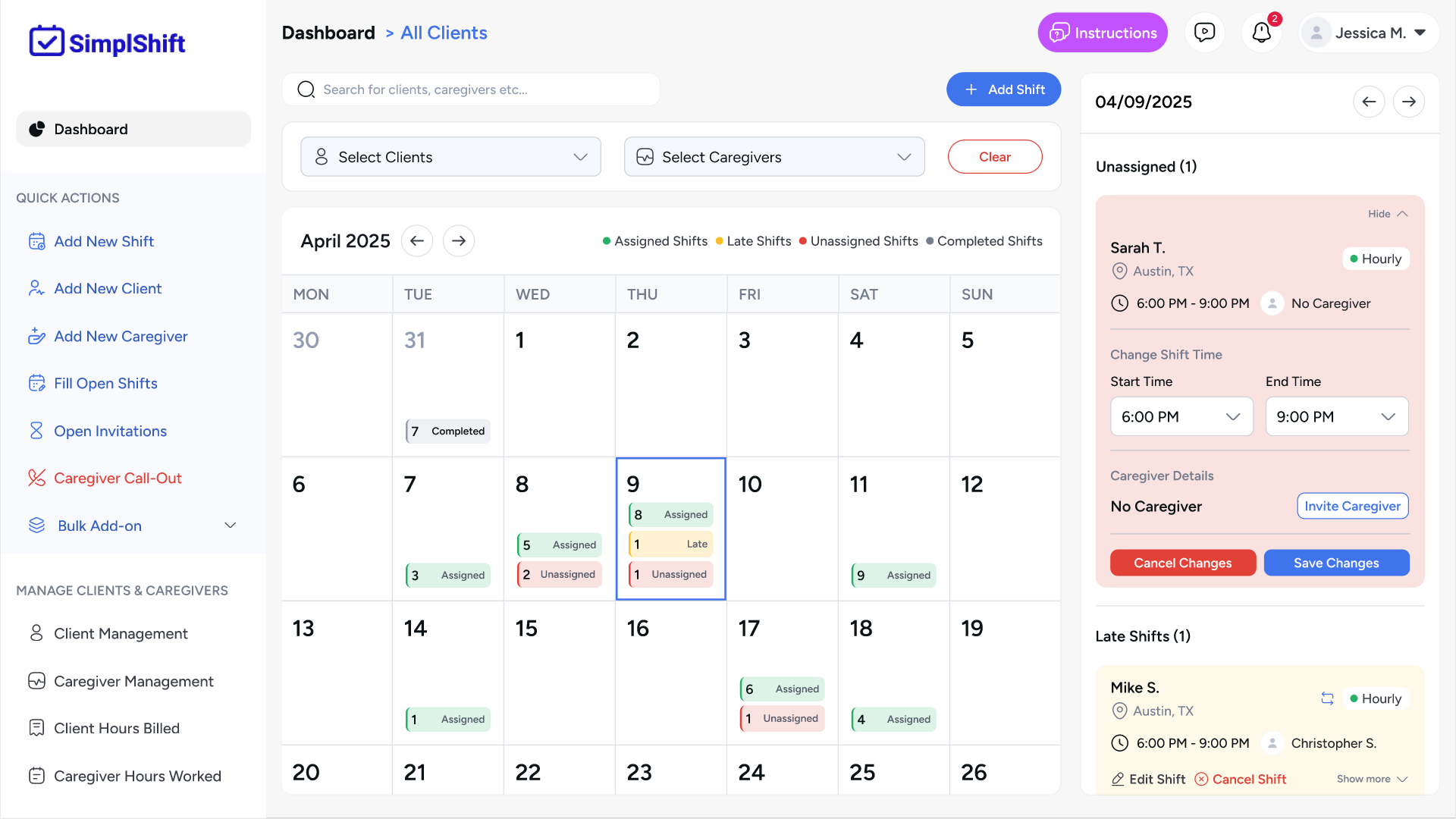The image size is (1456, 819).
Task: Hide the Sarah T. unassigned shift card
Action: [1386, 213]
